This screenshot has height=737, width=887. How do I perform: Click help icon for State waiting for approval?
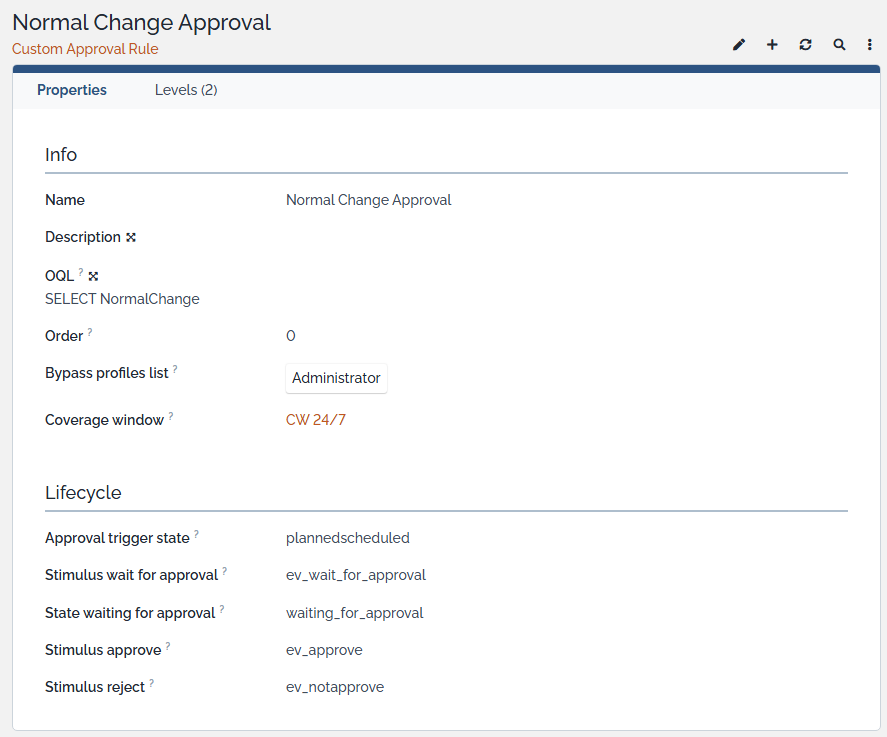click(222, 609)
